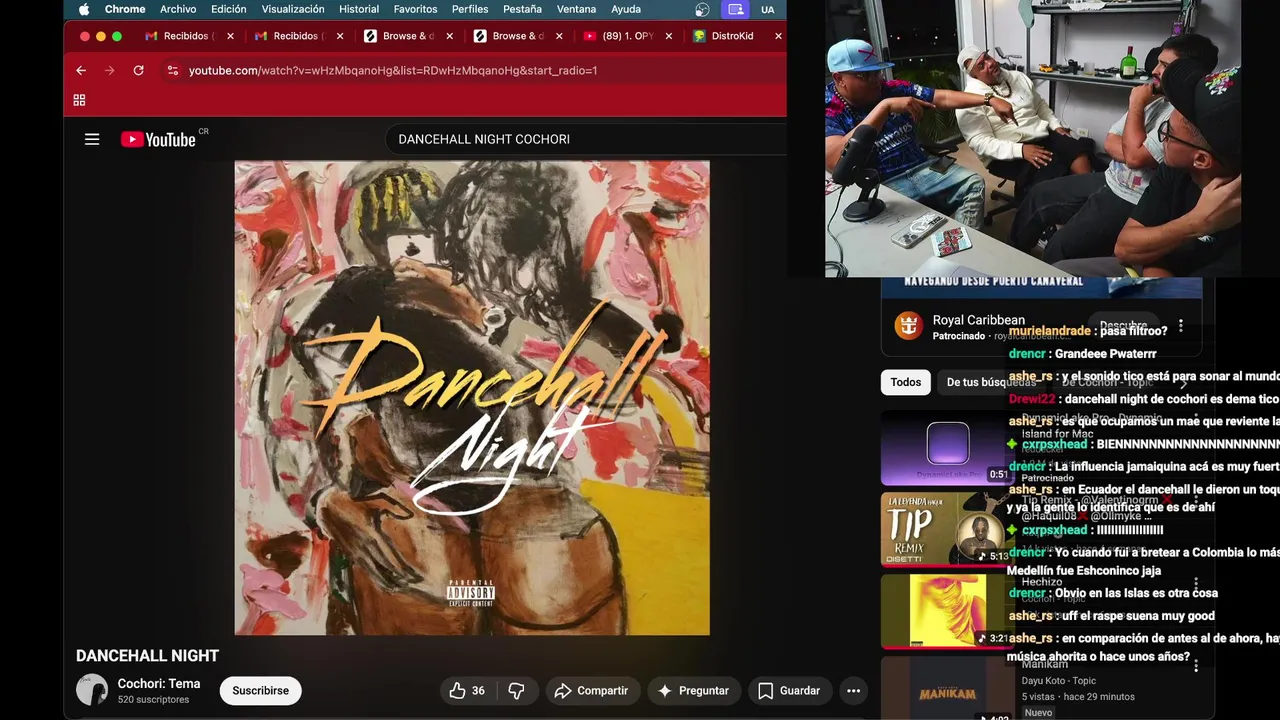Open the TIP Remix 5:13 thumbnail
Image resolution: width=1280 pixels, height=720 pixels.
(x=947, y=529)
